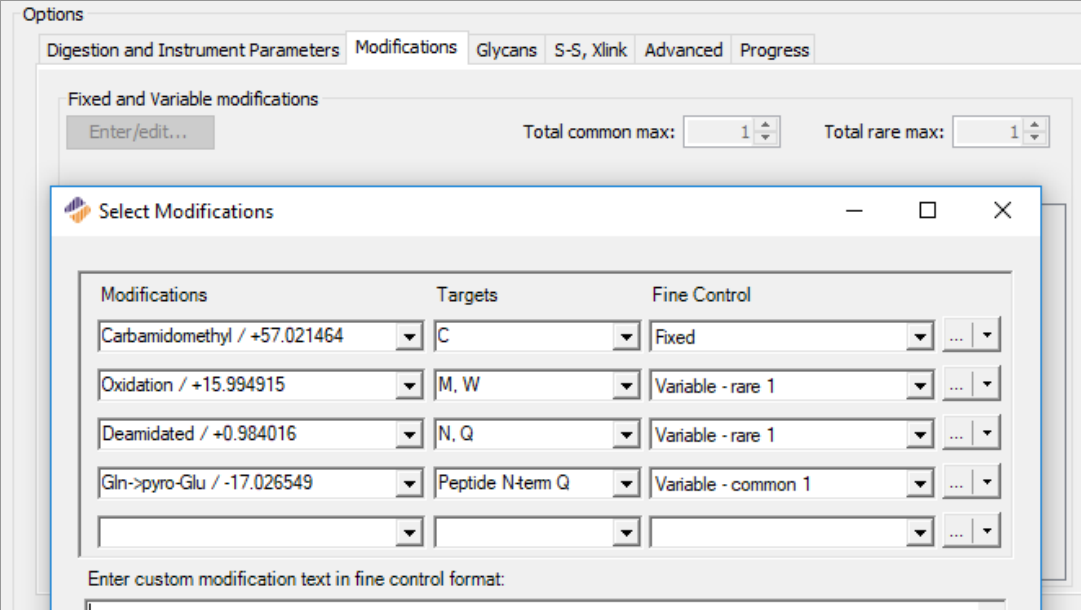Image resolution: width=1081 pixels, height=610 pixels.
Task: Click the ellipsis button in Gln->pyro-Glu row
Action: click(956, 483)
